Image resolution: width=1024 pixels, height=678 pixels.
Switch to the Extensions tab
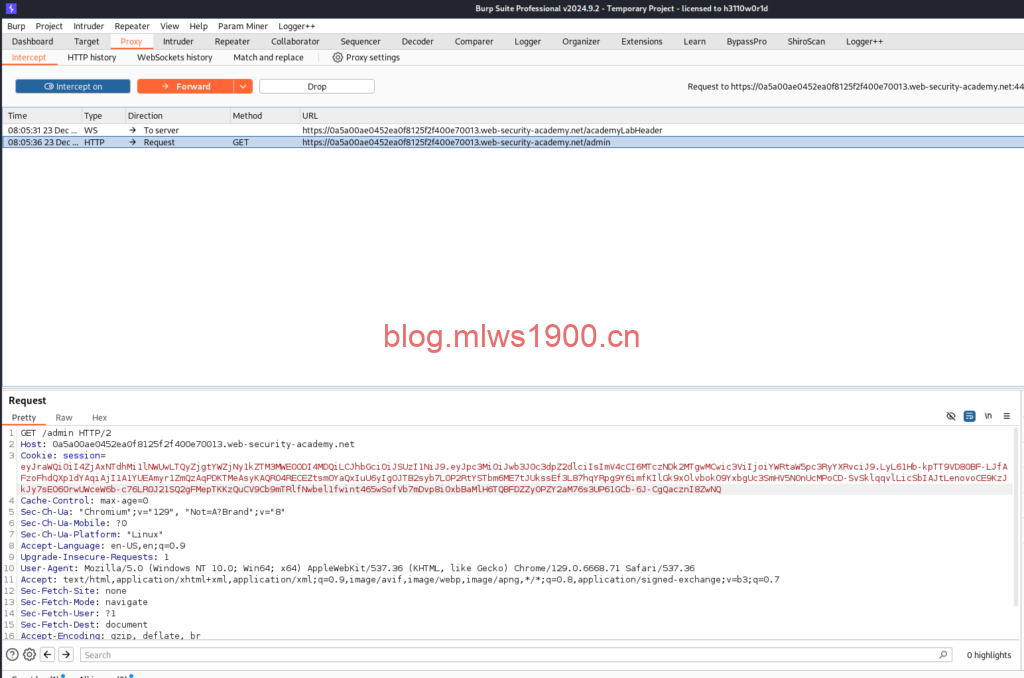coord(641,41)
